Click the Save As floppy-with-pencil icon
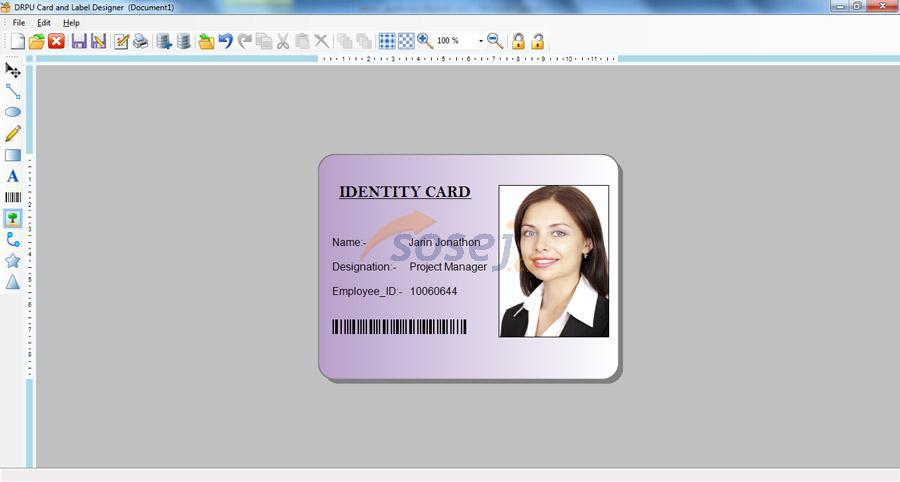900x482 pixels. click(99, 41)
